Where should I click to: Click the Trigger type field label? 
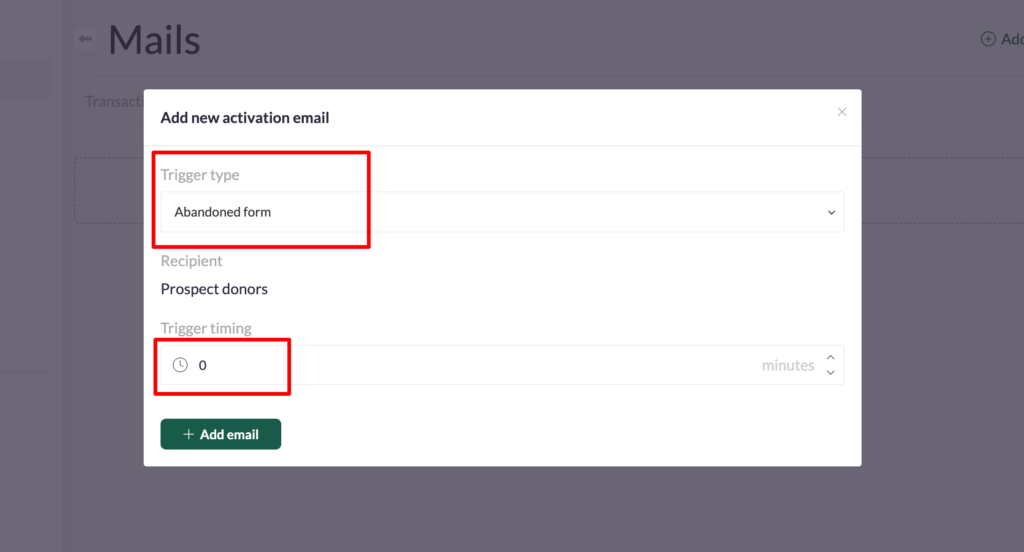(200, 175)
